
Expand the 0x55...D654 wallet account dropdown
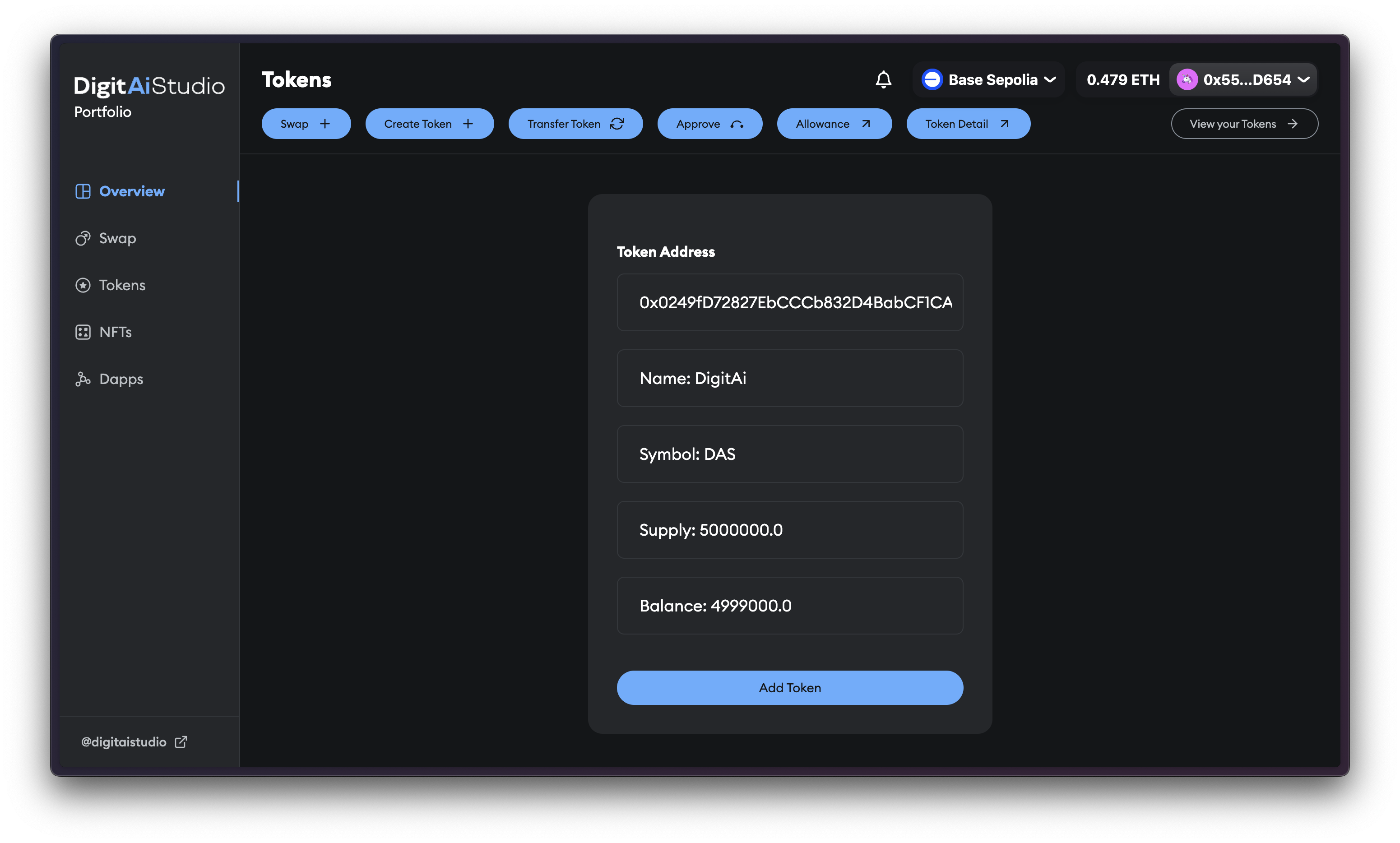pyautogui.click(x=1304, y=79)
